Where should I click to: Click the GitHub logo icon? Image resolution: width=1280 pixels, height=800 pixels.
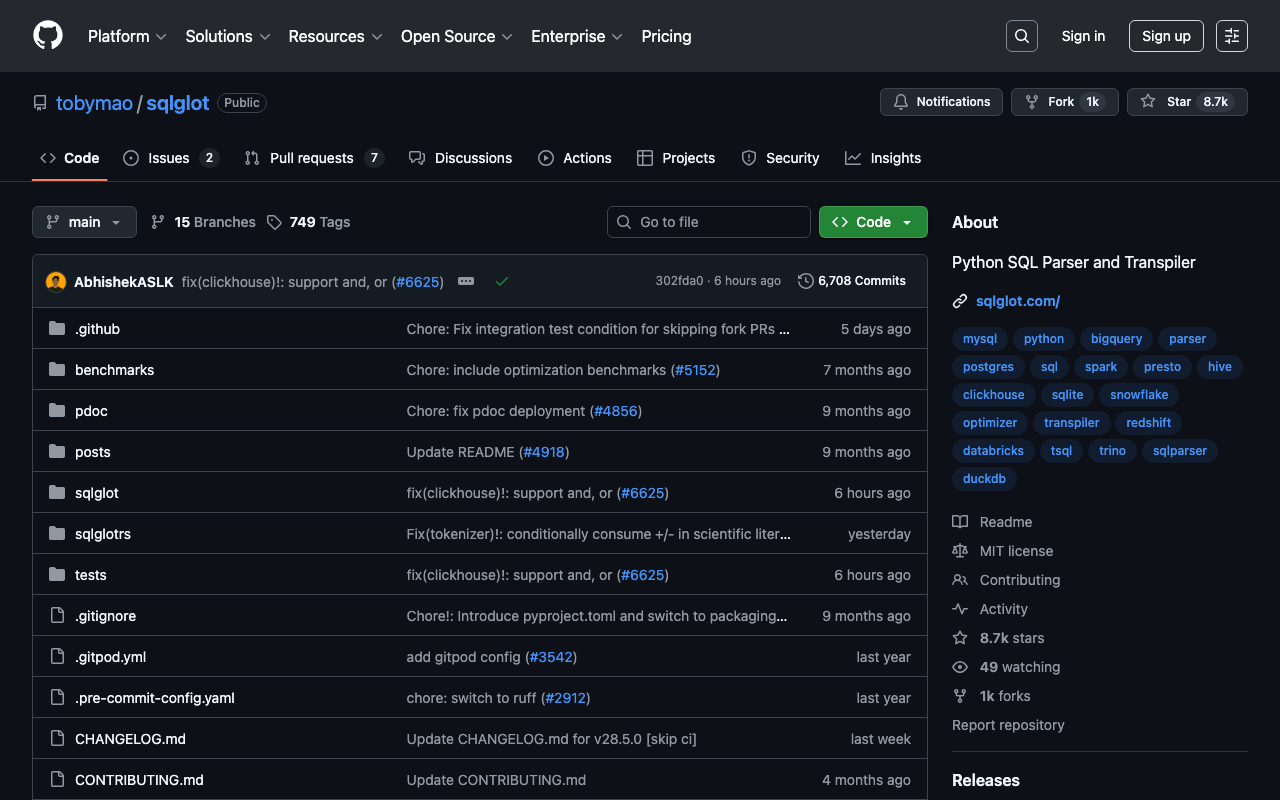48,36
